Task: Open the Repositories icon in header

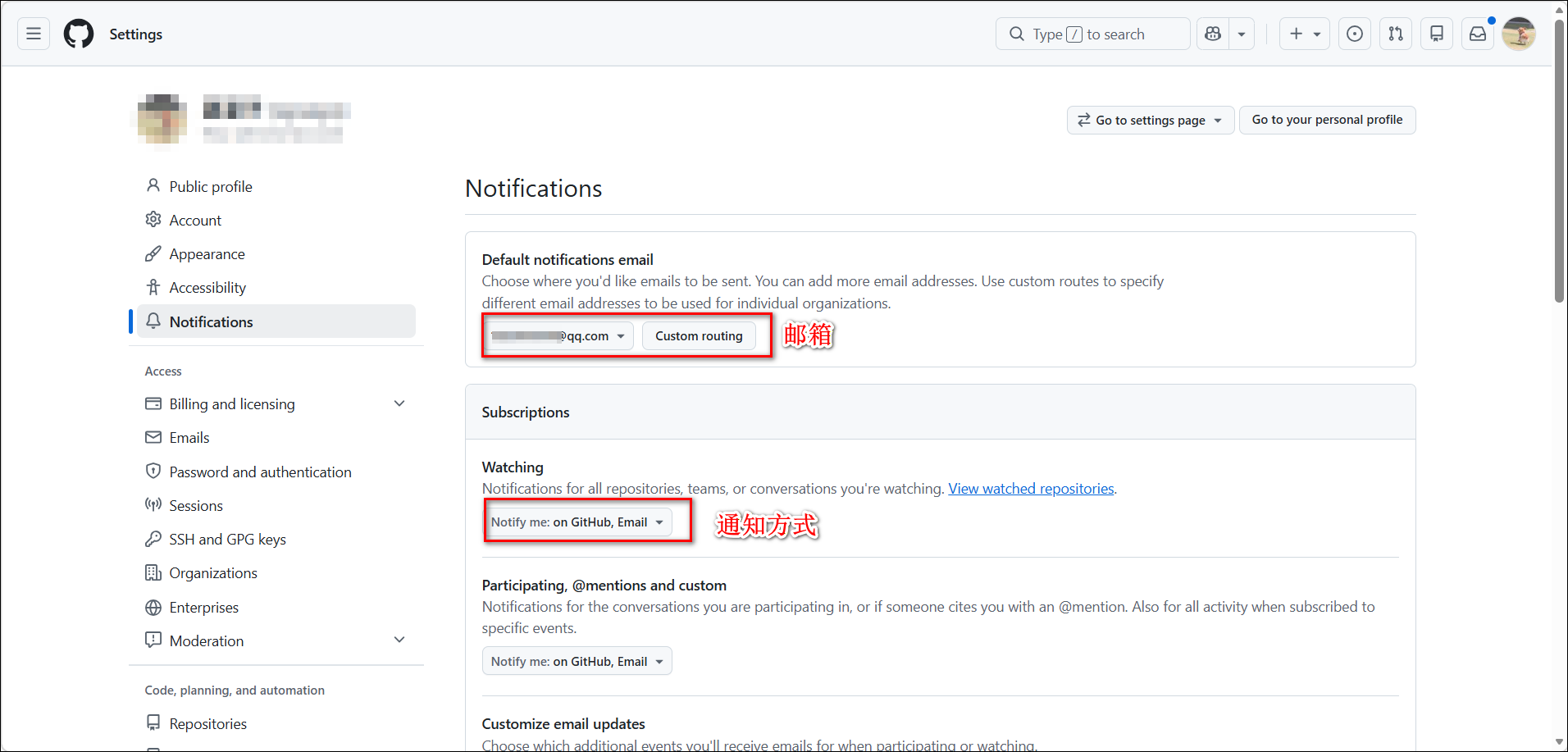Action: click(x=1437, y=34)
